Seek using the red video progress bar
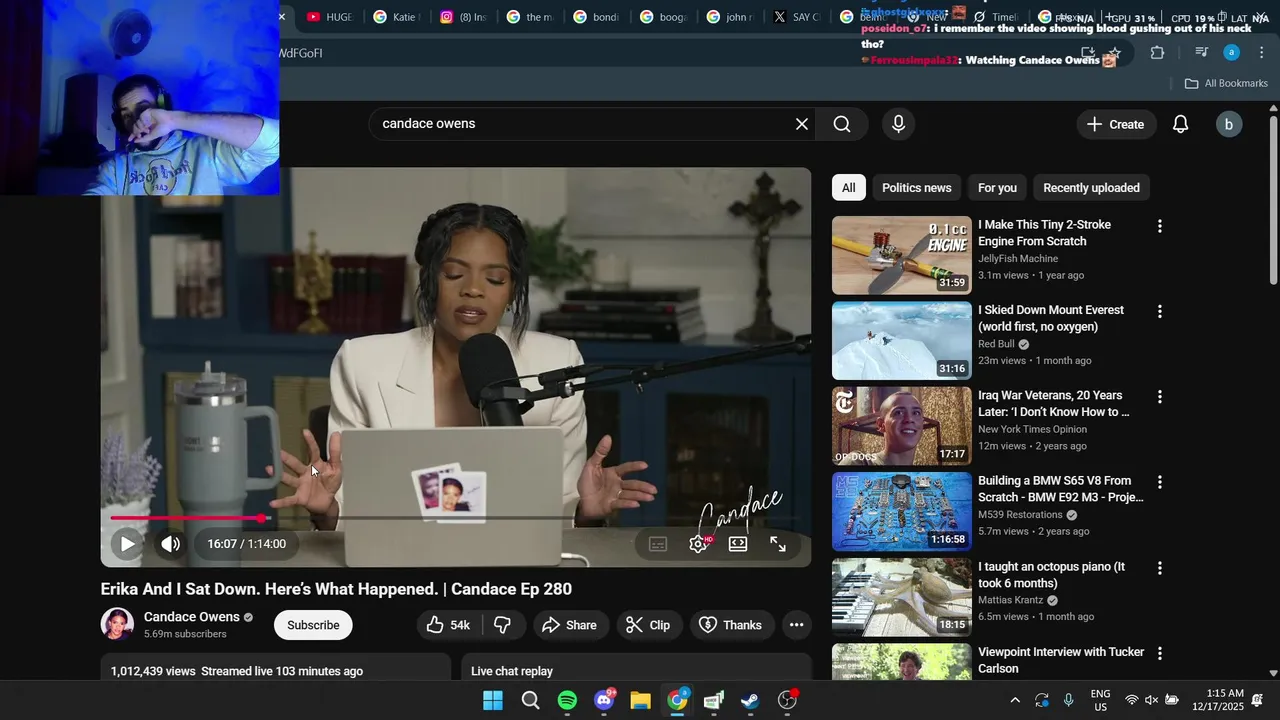Screen dimensions: 1280x720 (456, 518)
